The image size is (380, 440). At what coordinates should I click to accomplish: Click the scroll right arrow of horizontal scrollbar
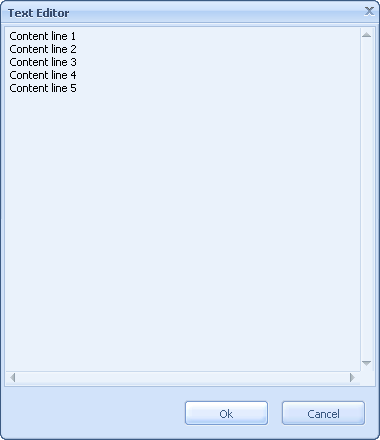point(352,378)
